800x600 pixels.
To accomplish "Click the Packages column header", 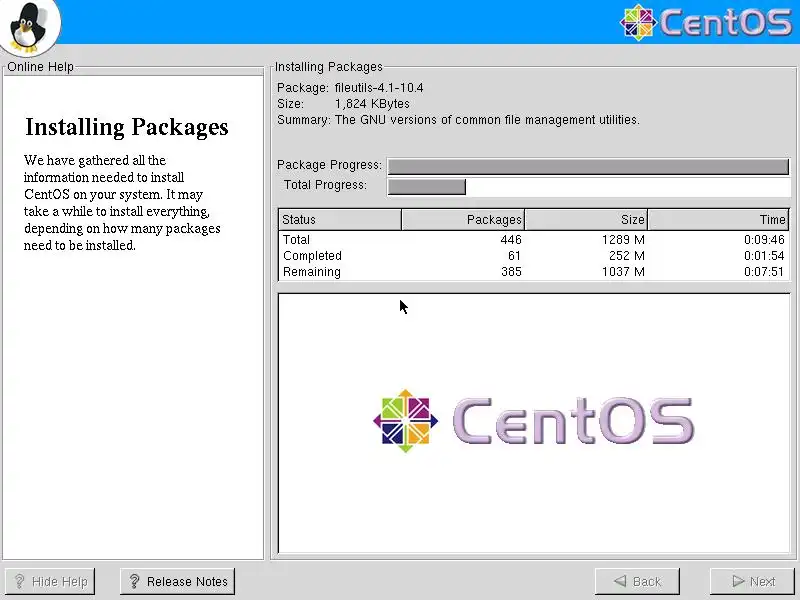I will (x=463, y=219).
